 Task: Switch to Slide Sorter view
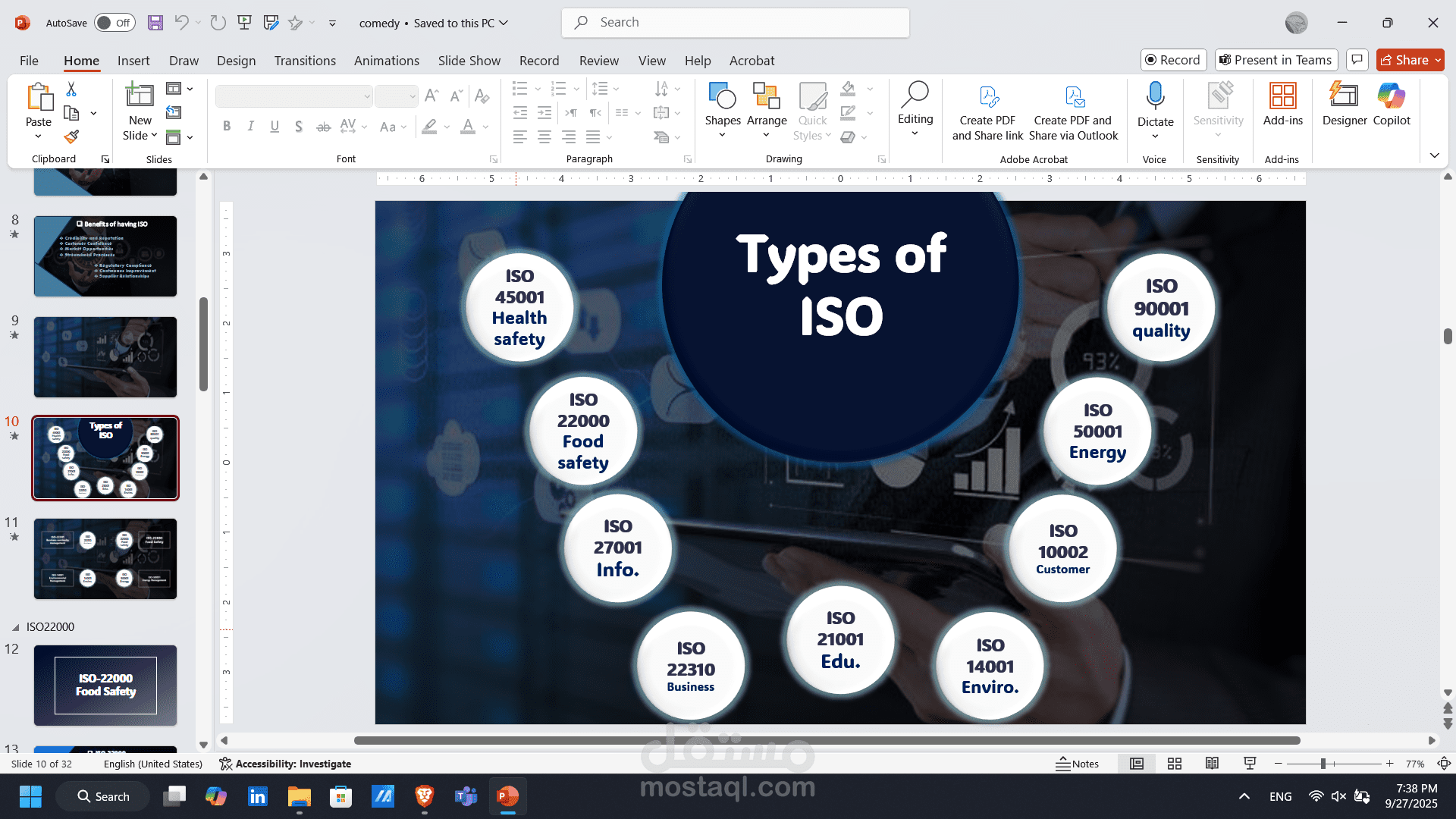pos(1175,764)
